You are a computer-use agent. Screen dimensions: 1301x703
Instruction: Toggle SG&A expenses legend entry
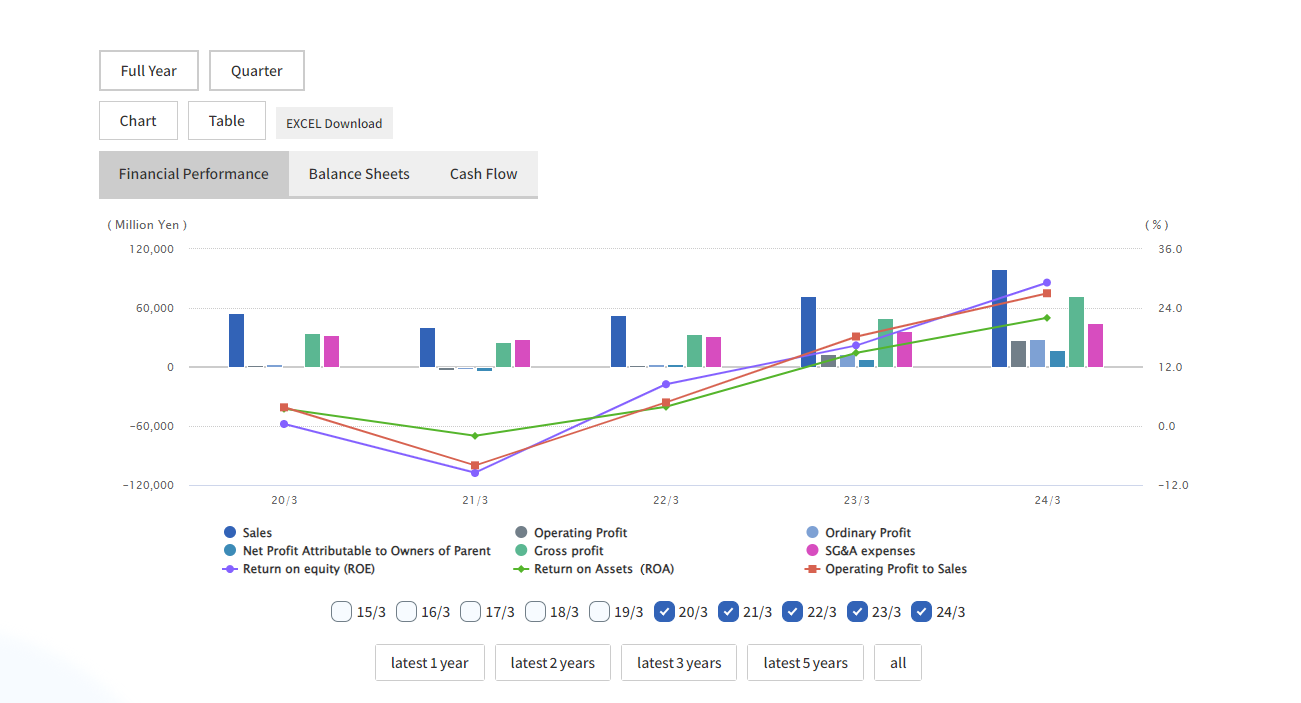[860, 551]
